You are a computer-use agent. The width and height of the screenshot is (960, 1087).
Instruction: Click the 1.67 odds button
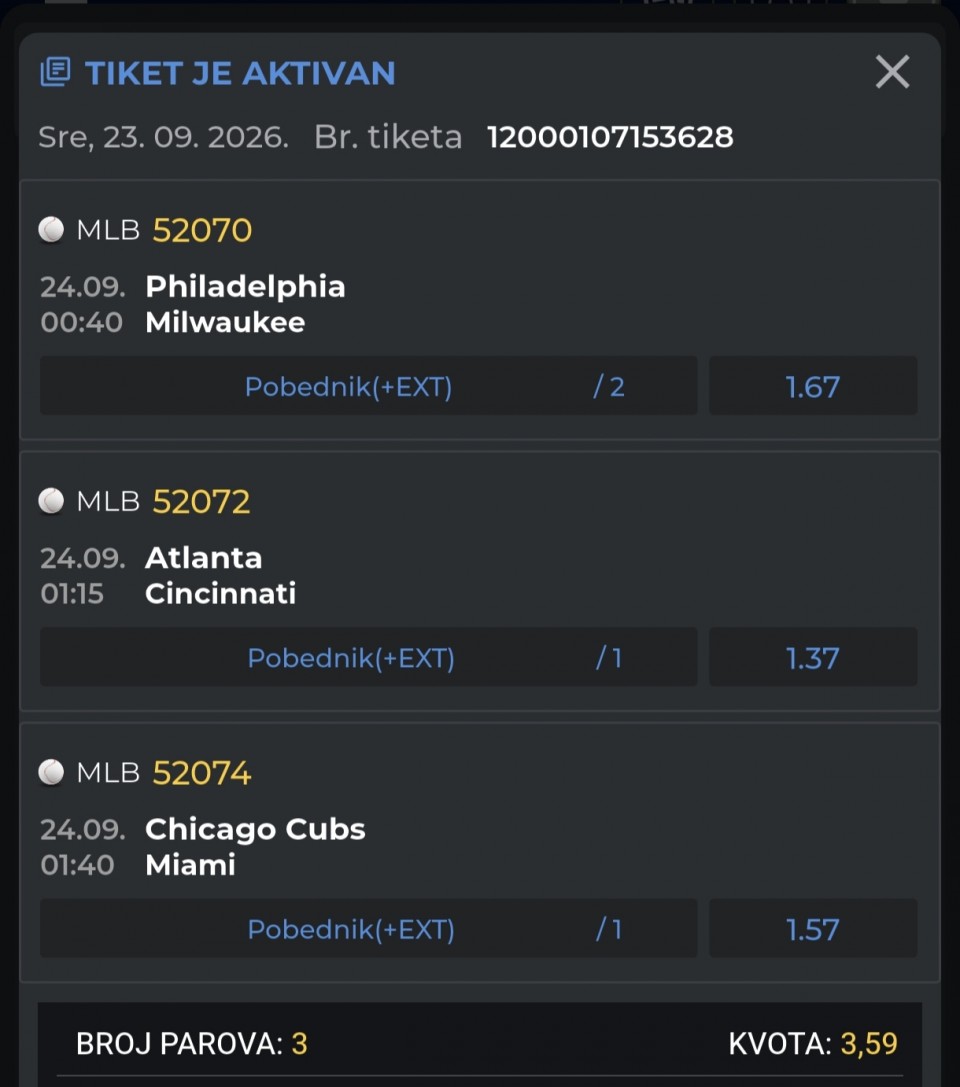click(813, 386)
